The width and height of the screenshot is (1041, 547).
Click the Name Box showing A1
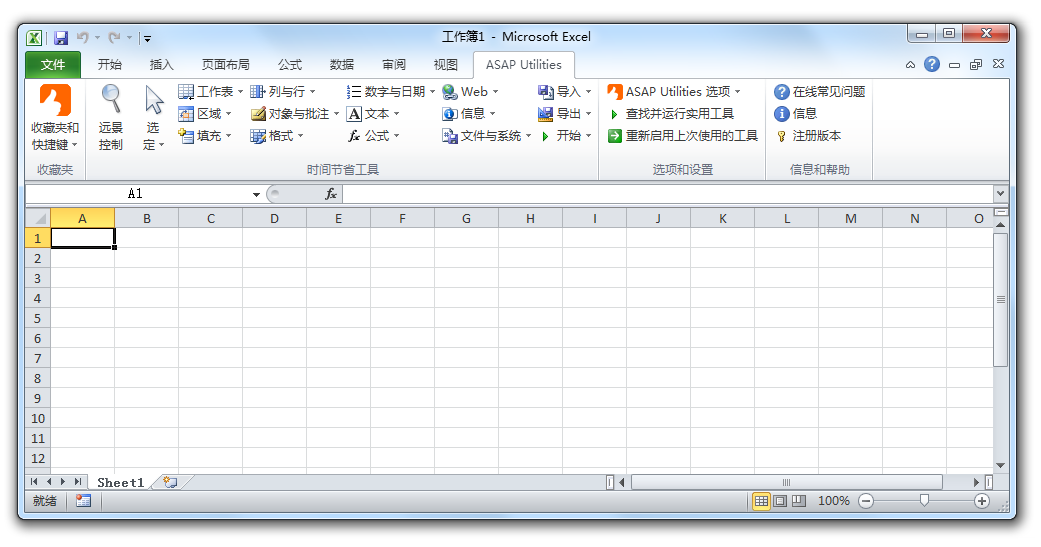coord(136,194)
